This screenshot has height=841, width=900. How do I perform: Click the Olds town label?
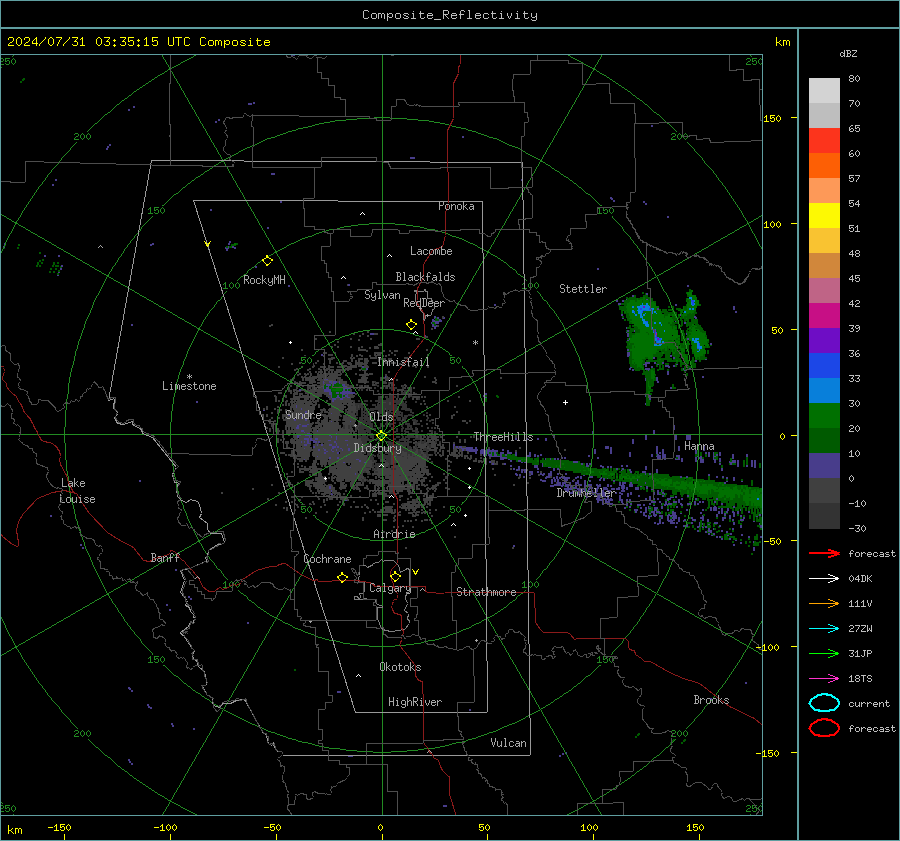(381, 417)
